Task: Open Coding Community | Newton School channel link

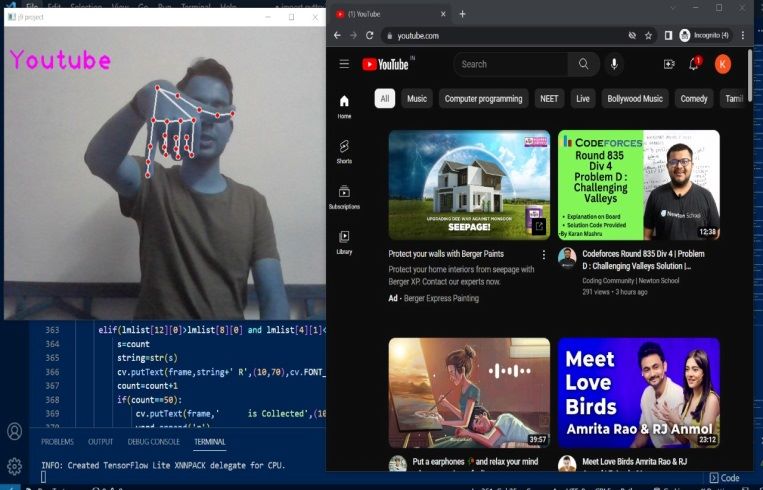Action: [630, 281]
